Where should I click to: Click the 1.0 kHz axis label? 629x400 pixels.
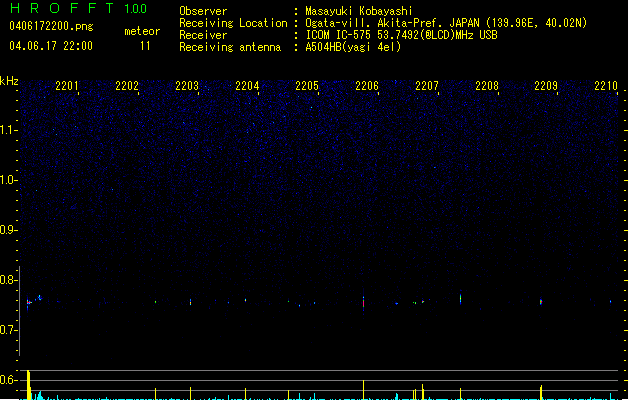pyautogui.click(x=8, y=180)
